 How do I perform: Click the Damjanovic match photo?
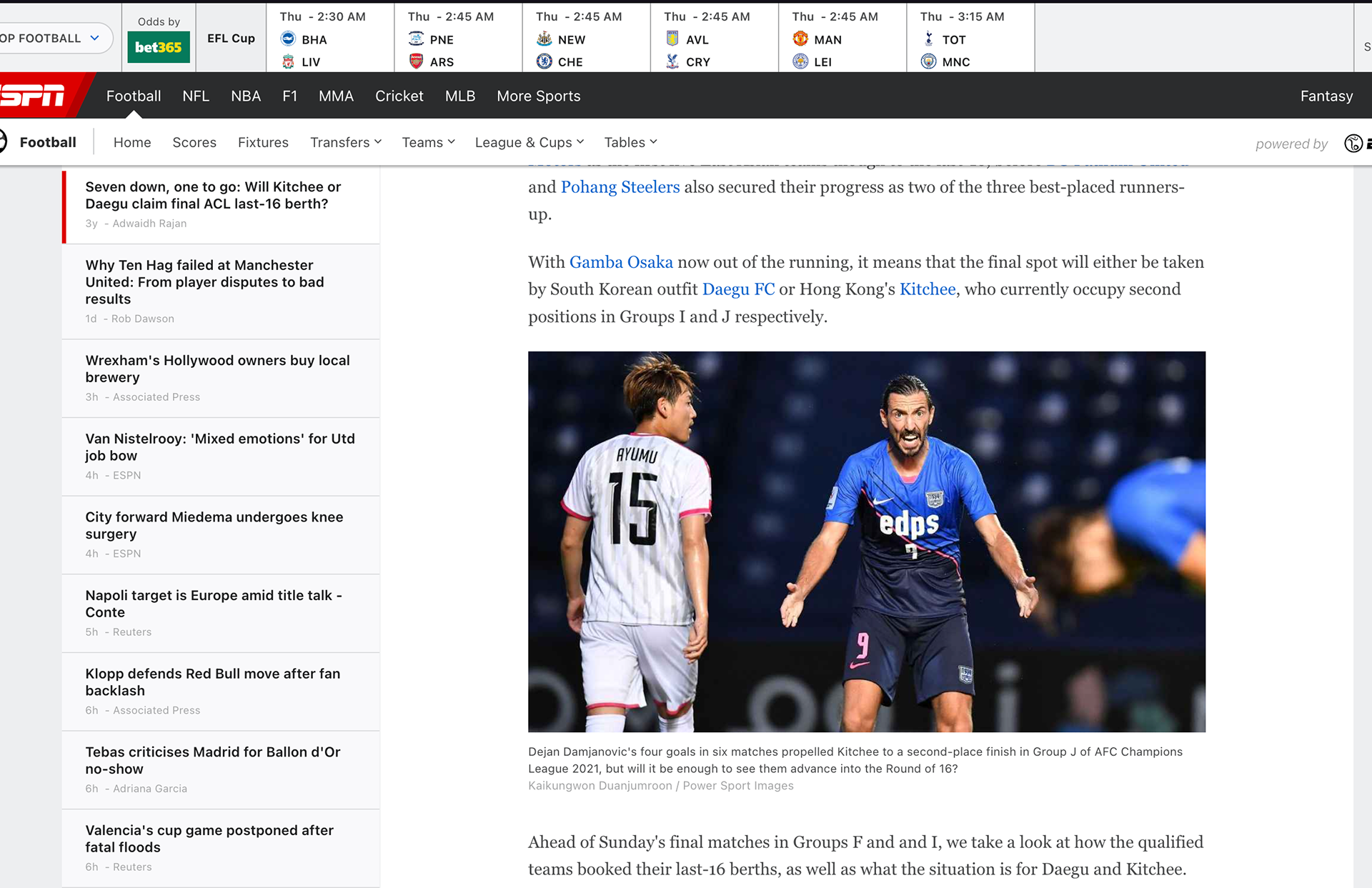point(866,541)
